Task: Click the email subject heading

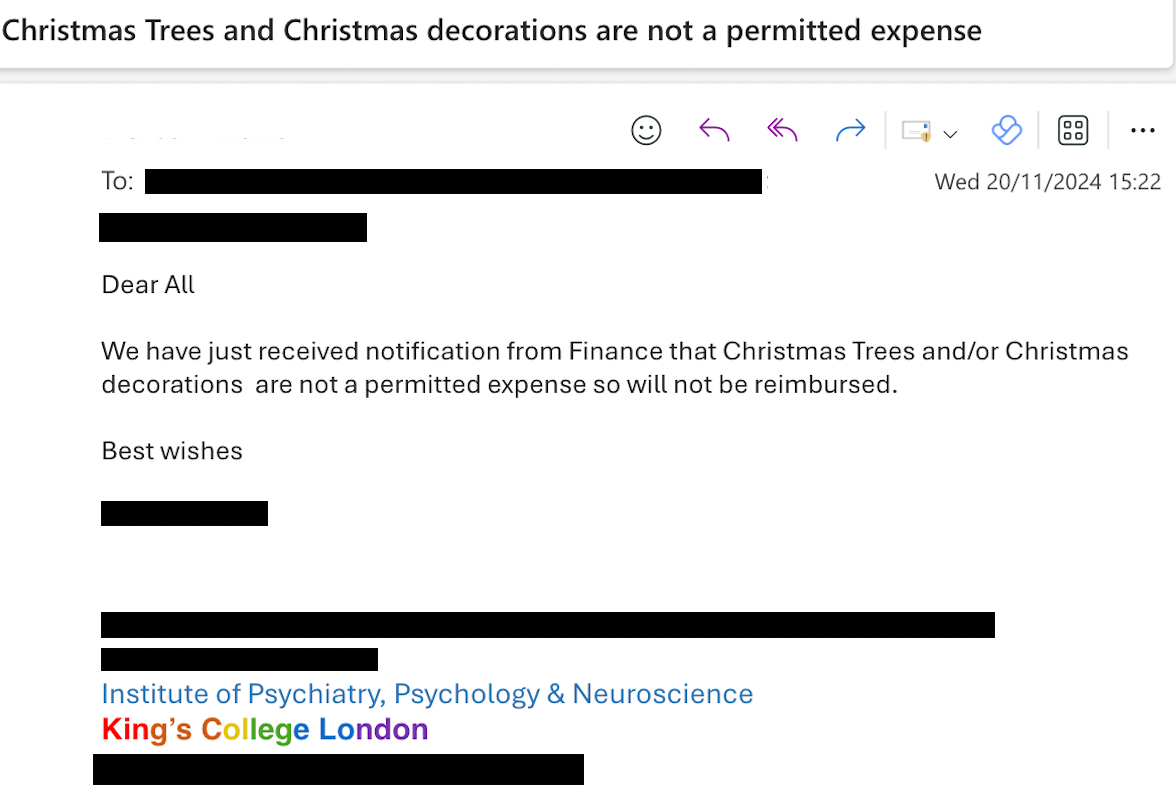Action: [x=491, y=31]
